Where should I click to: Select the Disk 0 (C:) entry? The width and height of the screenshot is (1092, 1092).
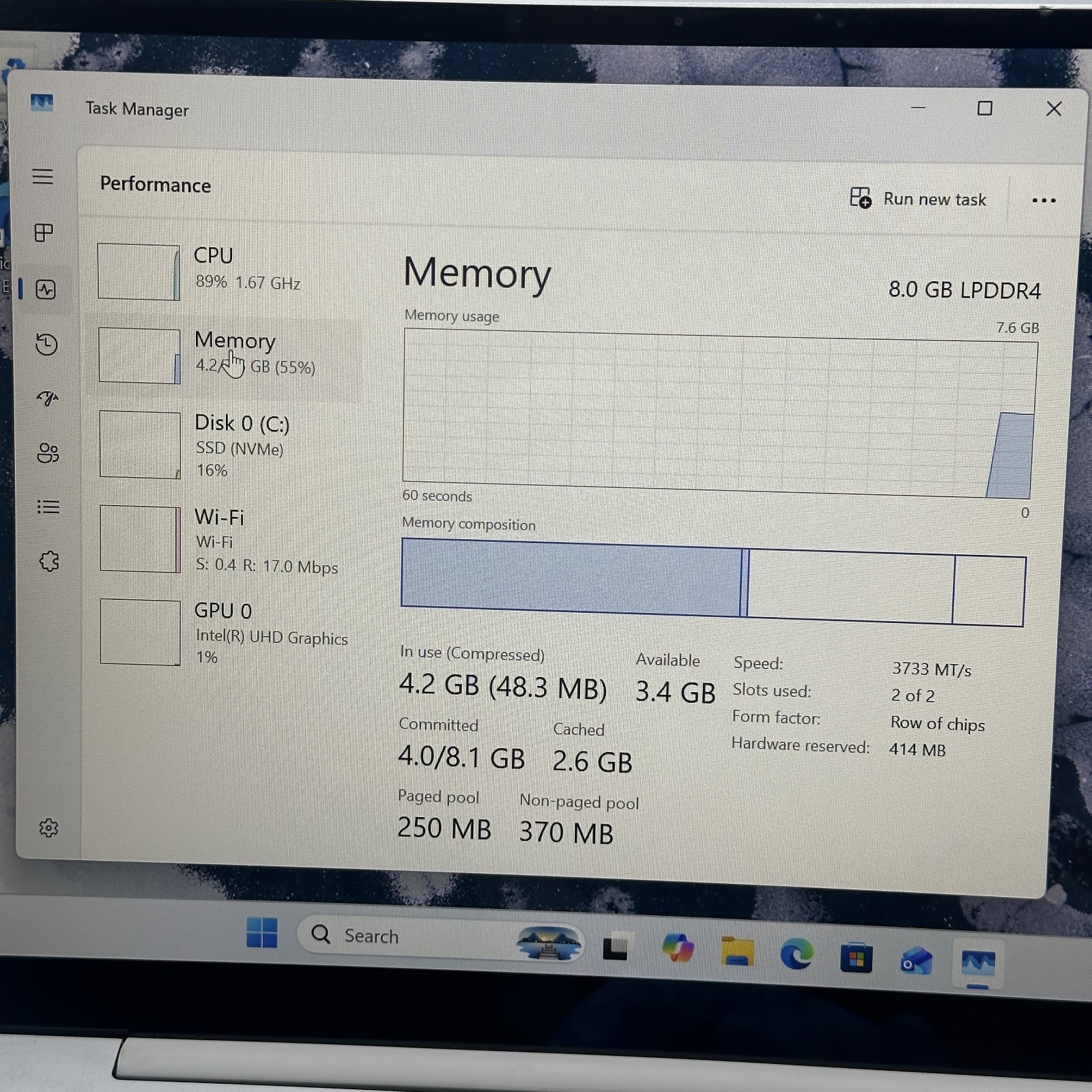[x=225, y=444]
